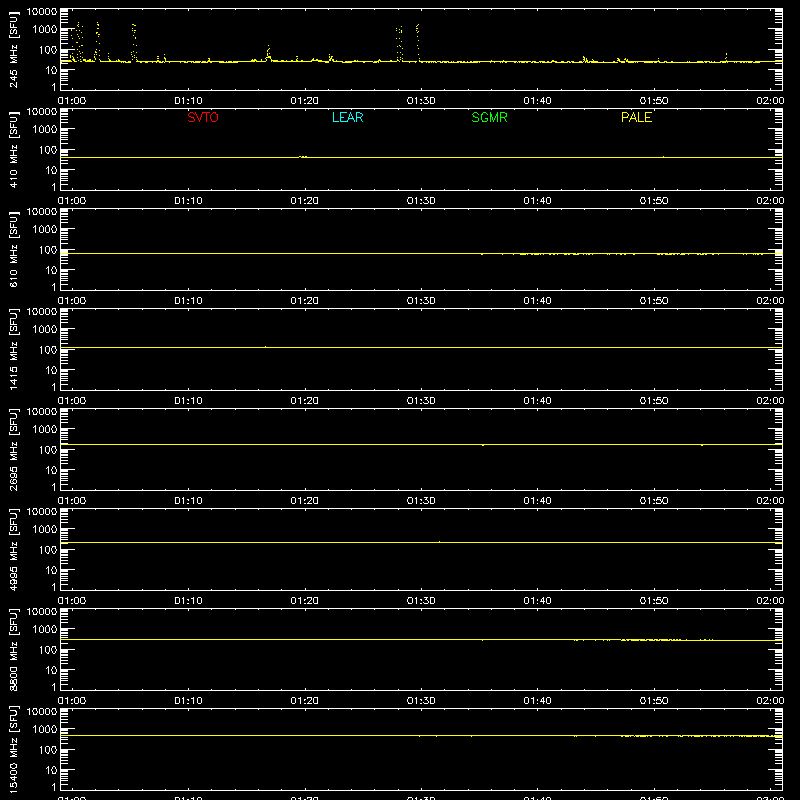Select the "4995 MHz [SFU]" axis title
Screen dimensions: 800x800
point(14,549)
